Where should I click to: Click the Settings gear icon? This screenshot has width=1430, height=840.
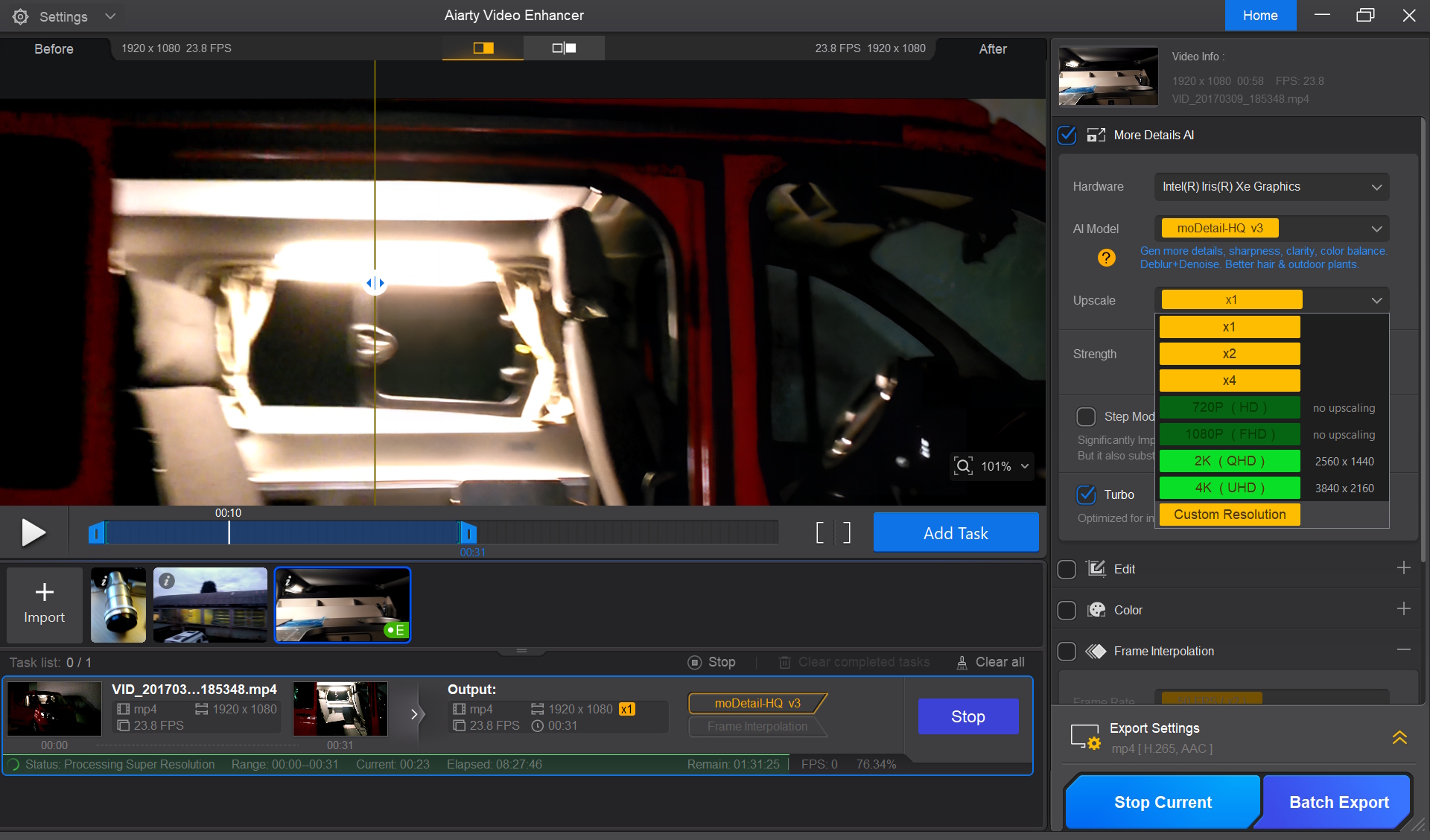(21, 16)
